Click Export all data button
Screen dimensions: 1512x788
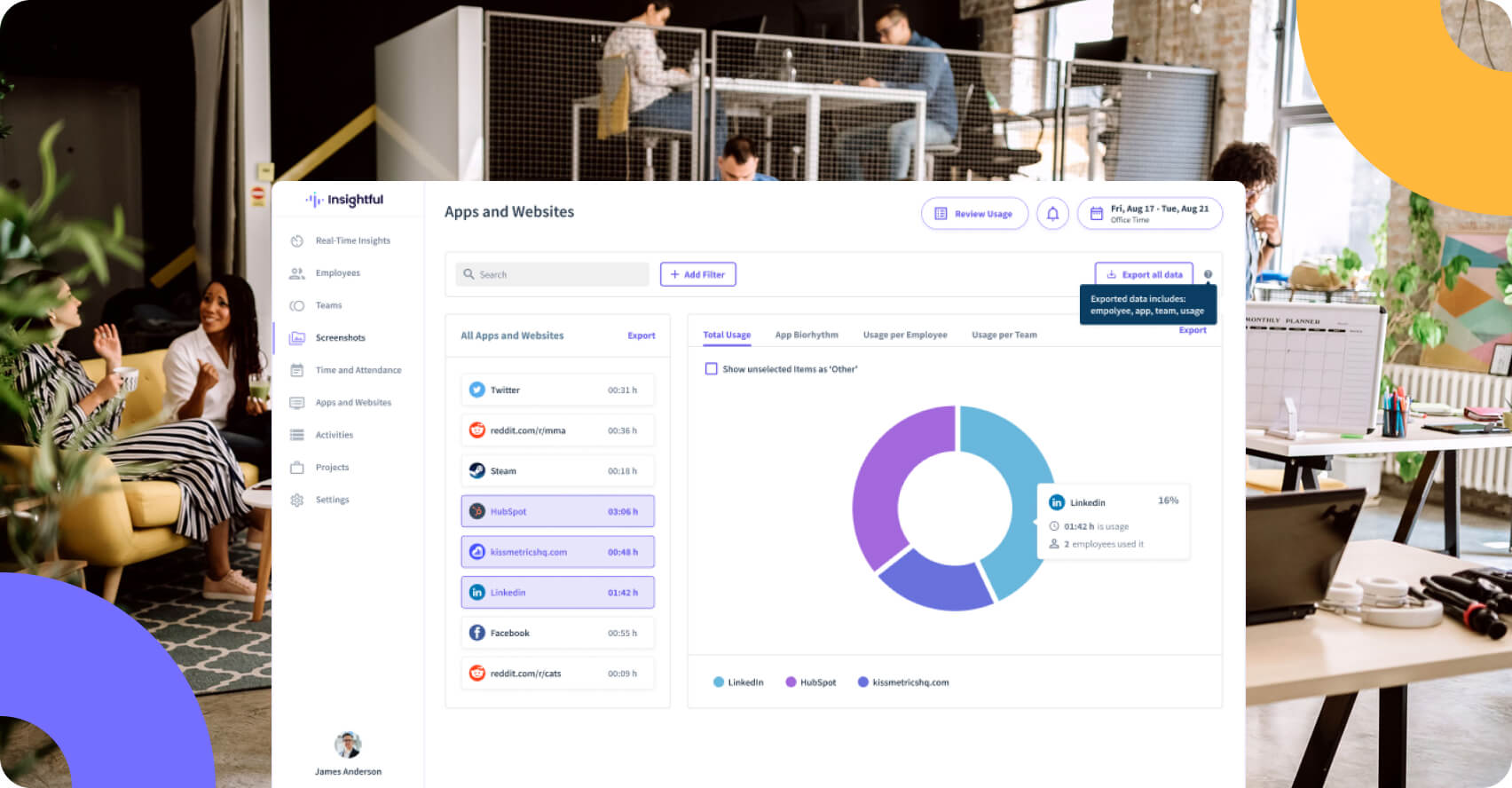1144,274
